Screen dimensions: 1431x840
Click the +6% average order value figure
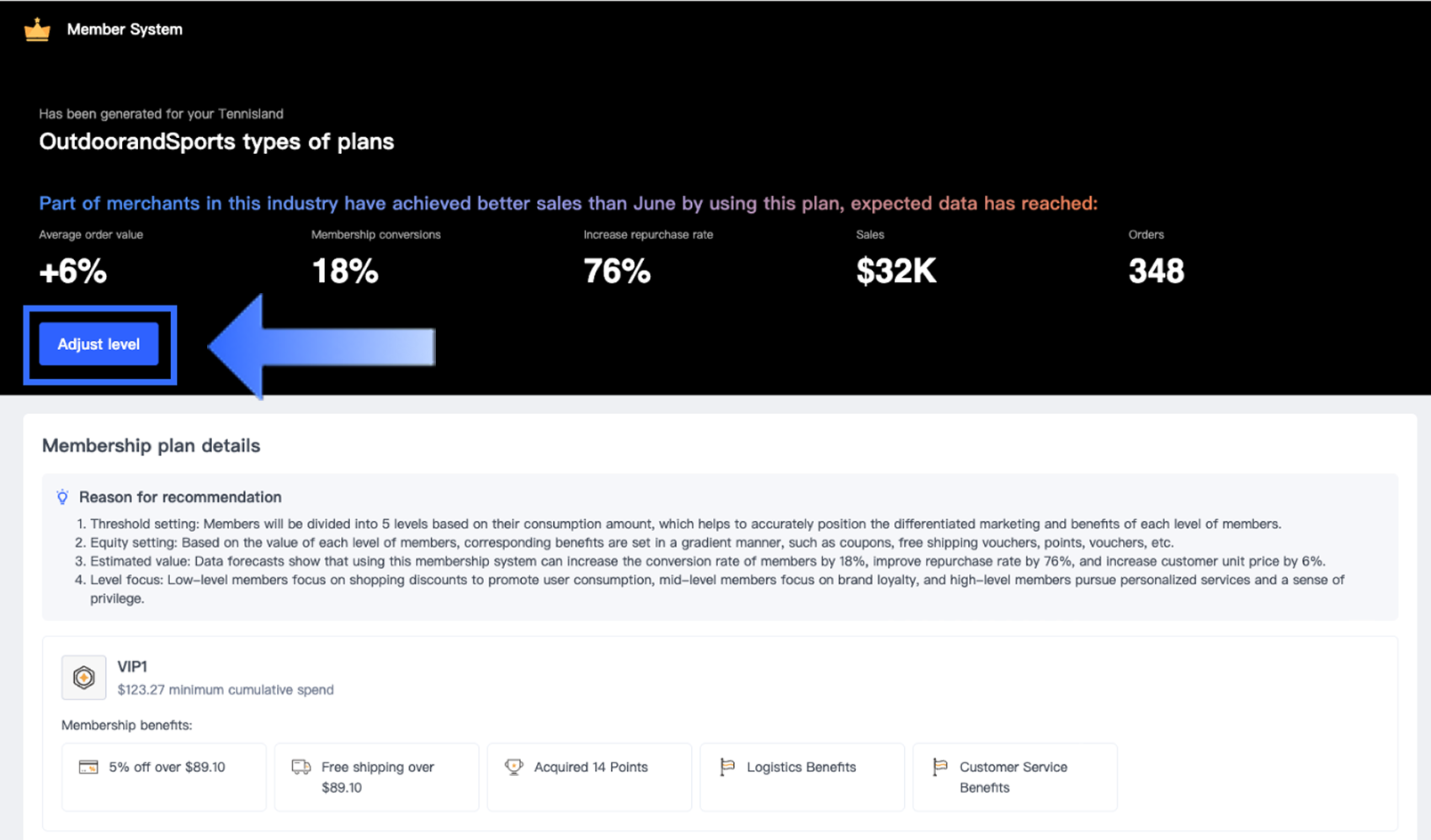pos(73,271)
